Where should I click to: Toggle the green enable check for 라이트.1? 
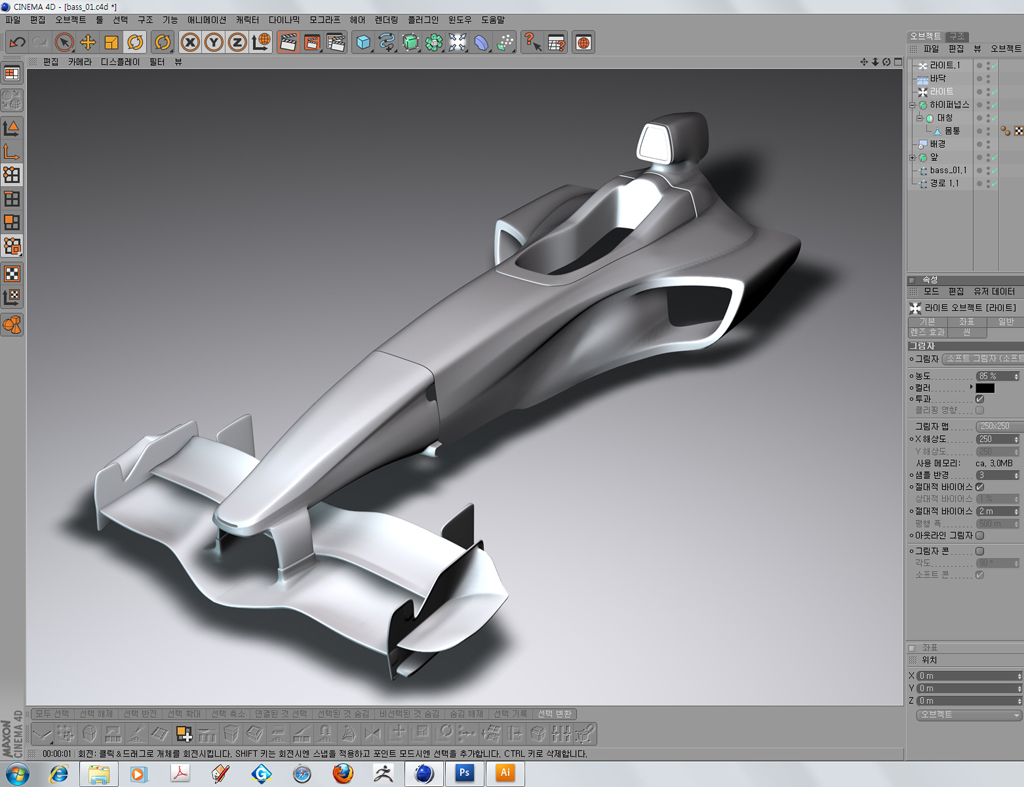[994, 65]
